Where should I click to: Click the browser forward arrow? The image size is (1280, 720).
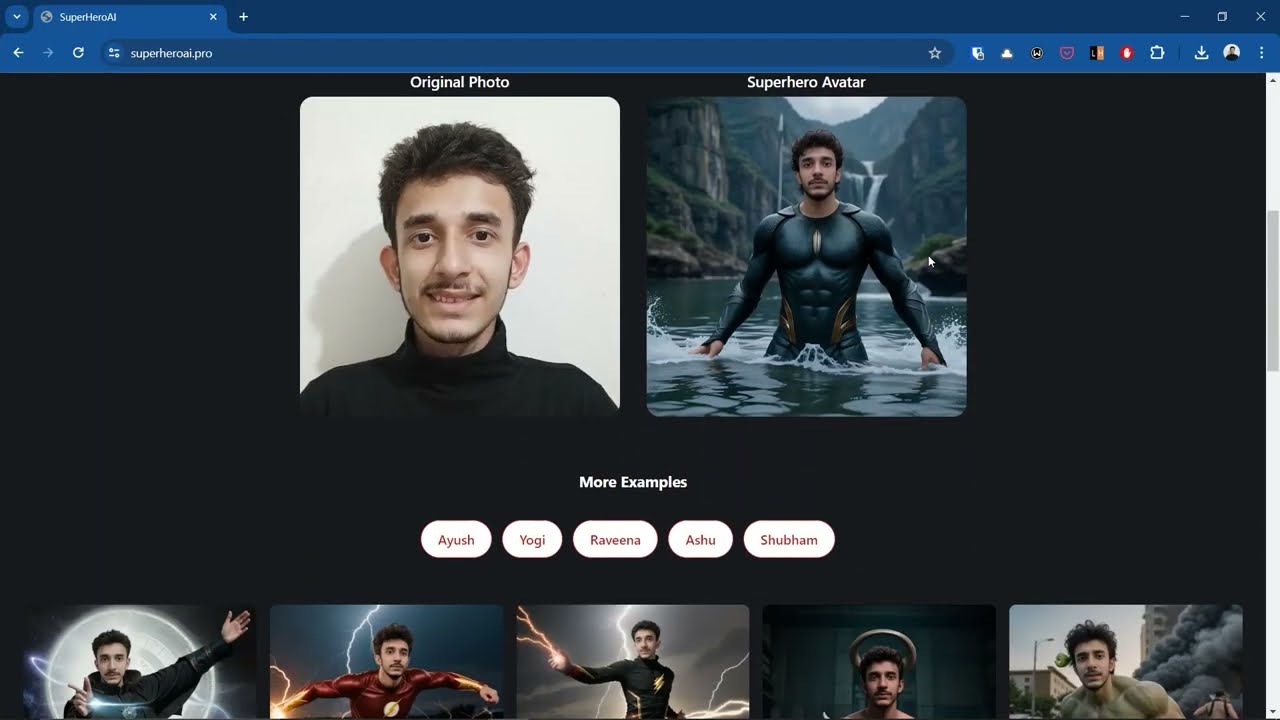tap(48, 53)
